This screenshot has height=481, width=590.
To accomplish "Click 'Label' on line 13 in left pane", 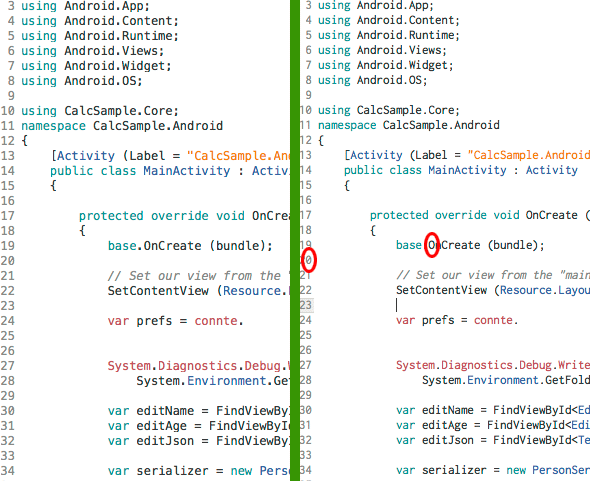I will 147,156.
